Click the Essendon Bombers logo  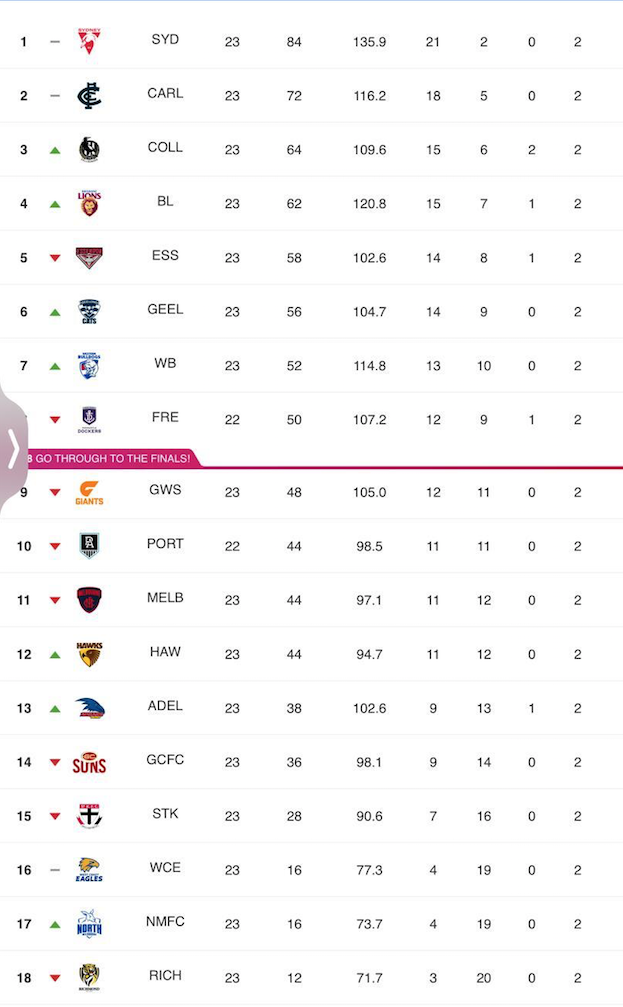pos(88,256)
